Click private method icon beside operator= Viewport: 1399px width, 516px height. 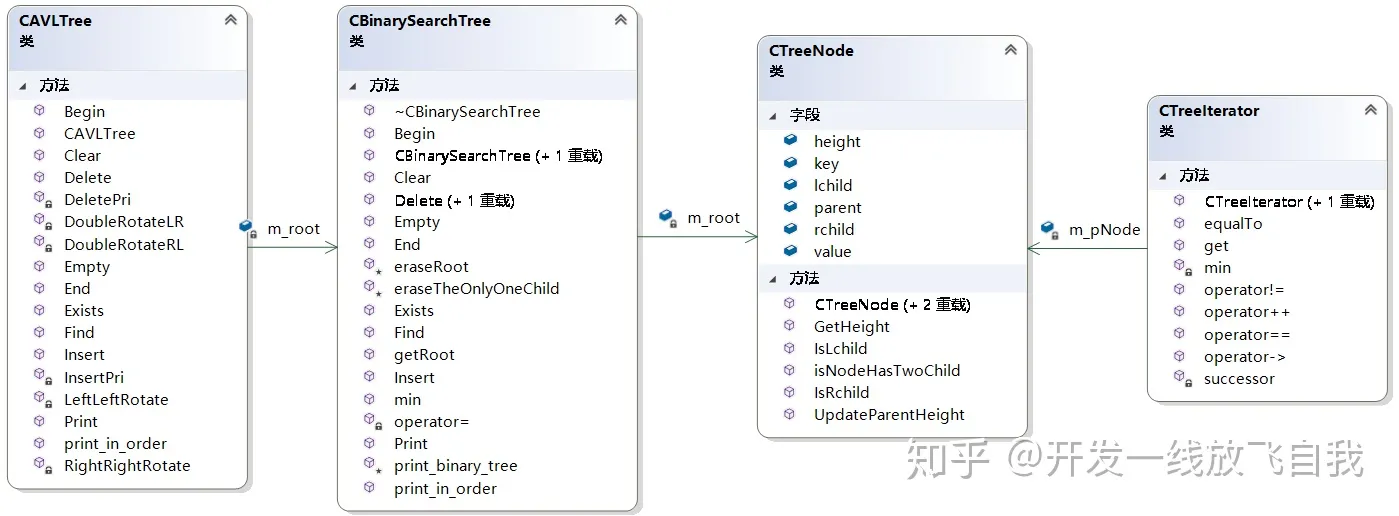pos(371,421)
